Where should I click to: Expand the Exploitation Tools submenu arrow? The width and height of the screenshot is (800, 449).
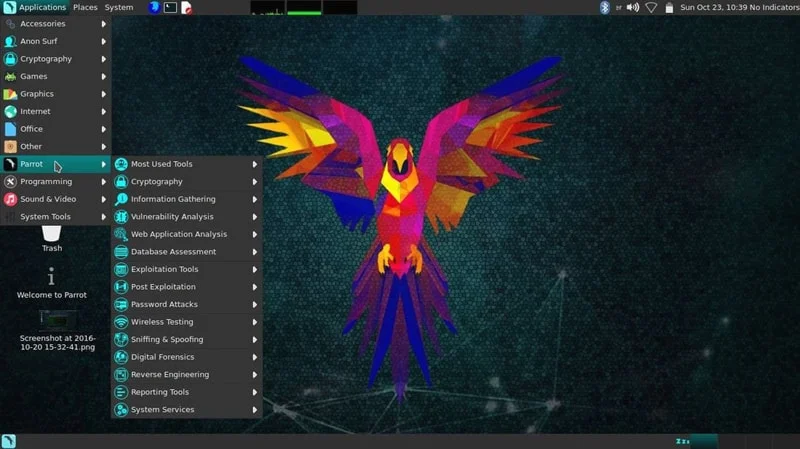point(255,269)
